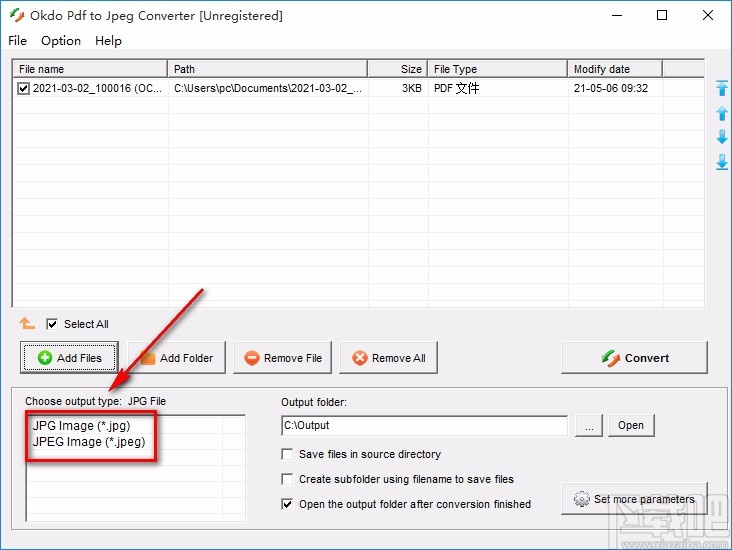Open the File menu
Viewport: 732px width, 550px height.
coord(17,41)
